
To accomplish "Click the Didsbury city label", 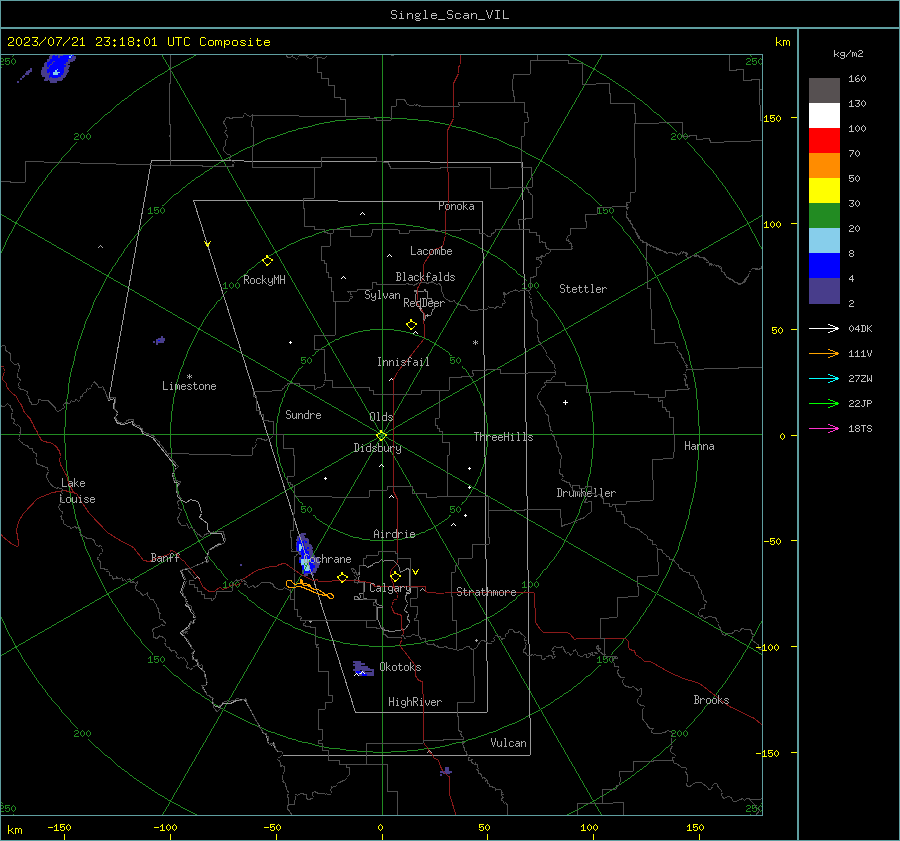I will click(x=377, y=448).
